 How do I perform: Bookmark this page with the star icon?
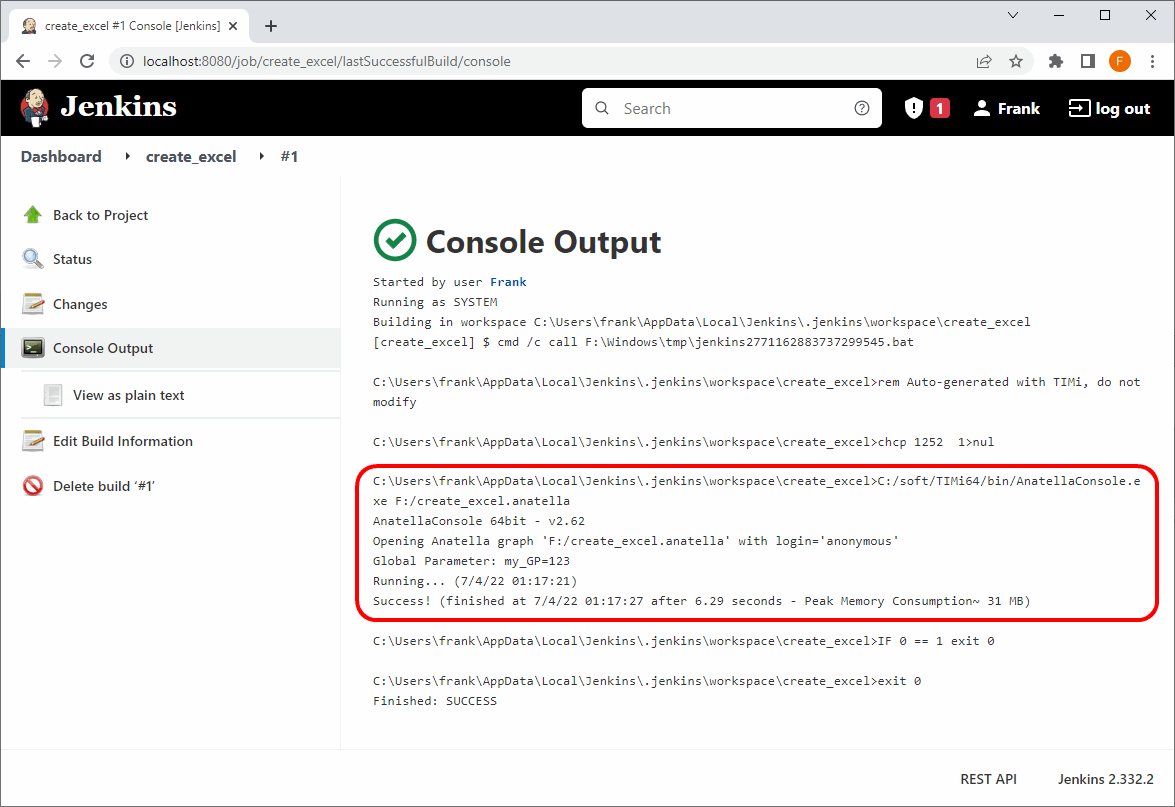(x=1015, y=61)
